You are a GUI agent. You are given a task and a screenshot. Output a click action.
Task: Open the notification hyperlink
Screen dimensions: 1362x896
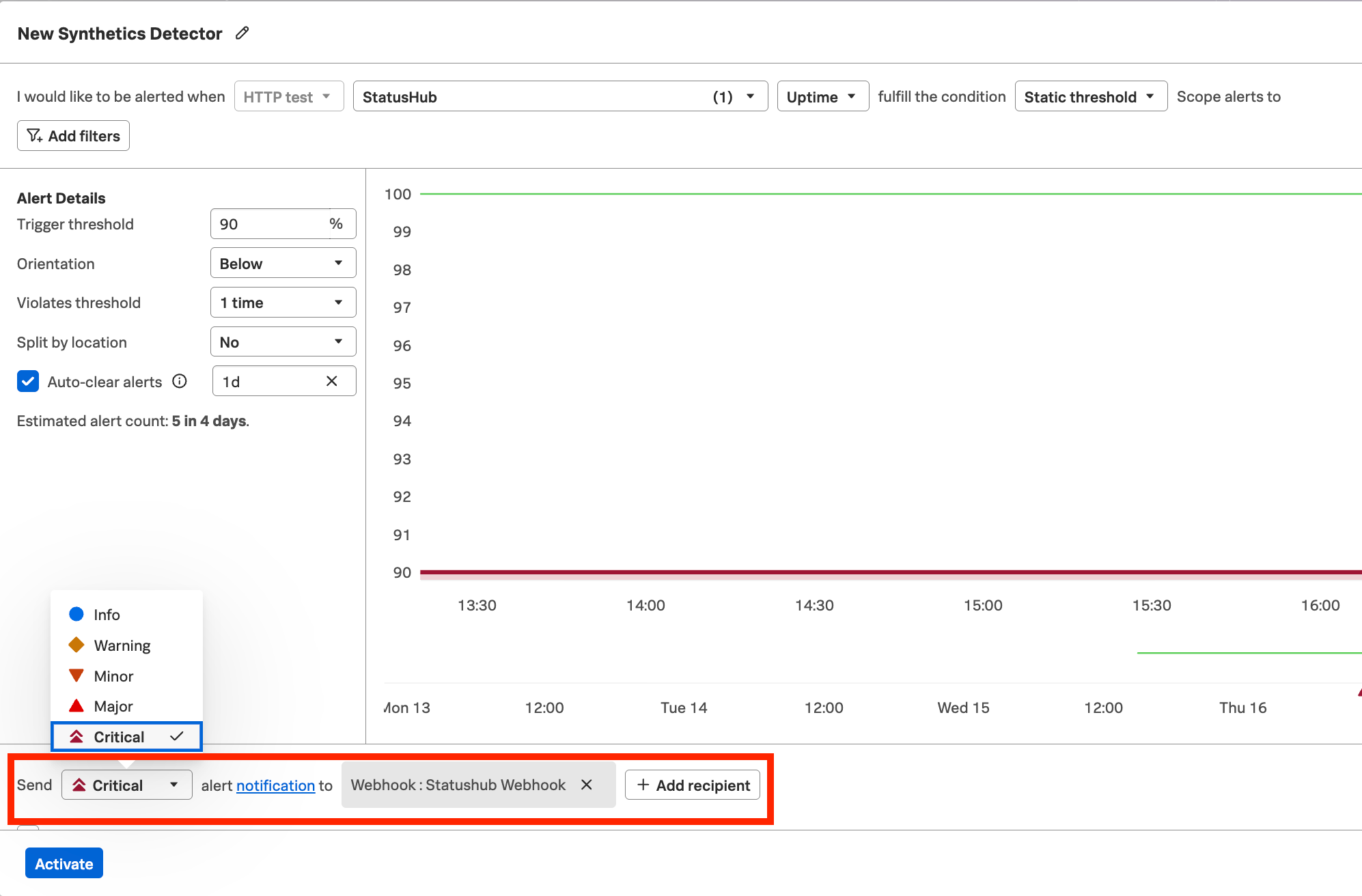[275, 785]
